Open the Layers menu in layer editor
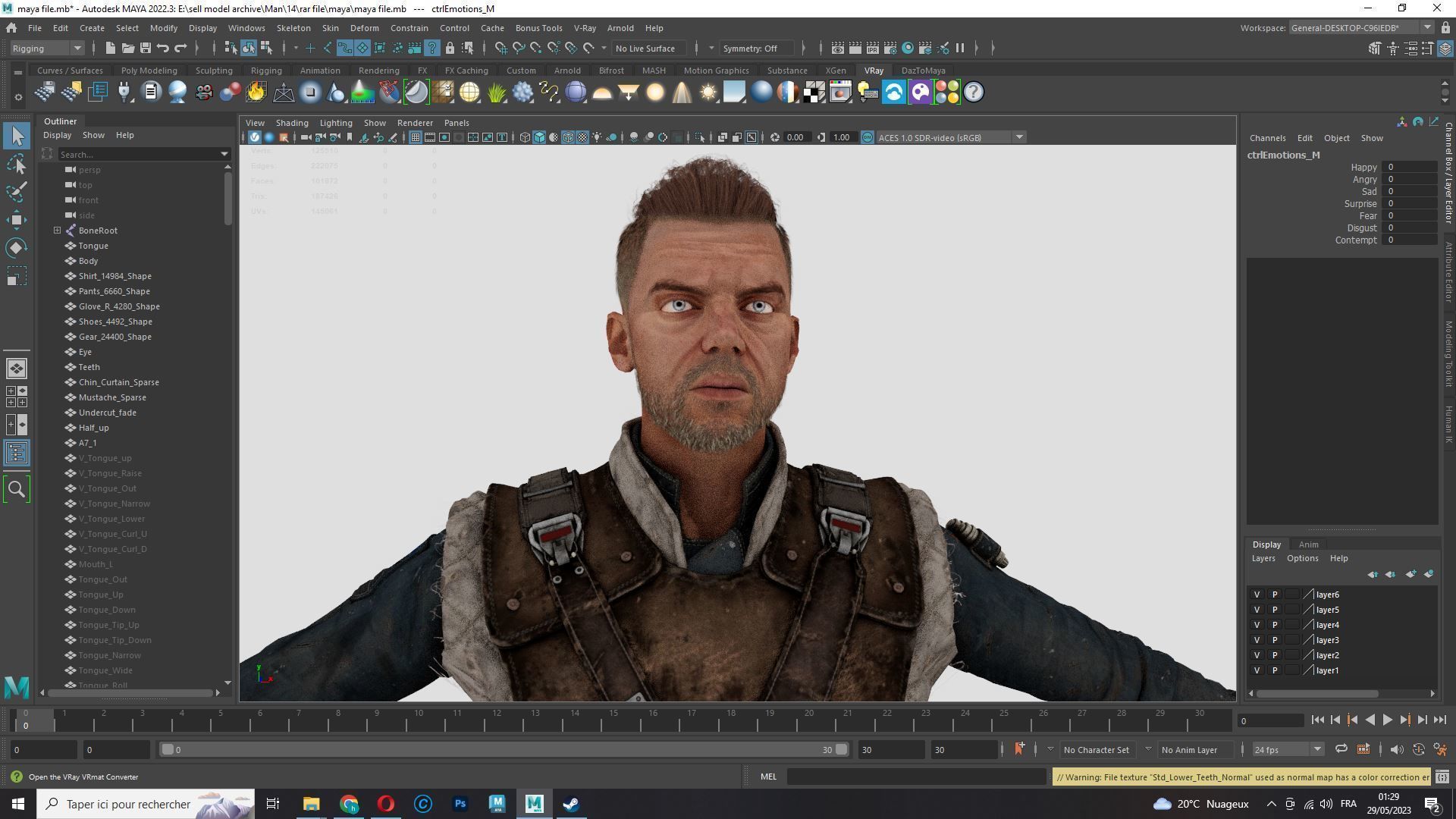This screenshot has height=819, width=1456. (x=1263, y=558)
